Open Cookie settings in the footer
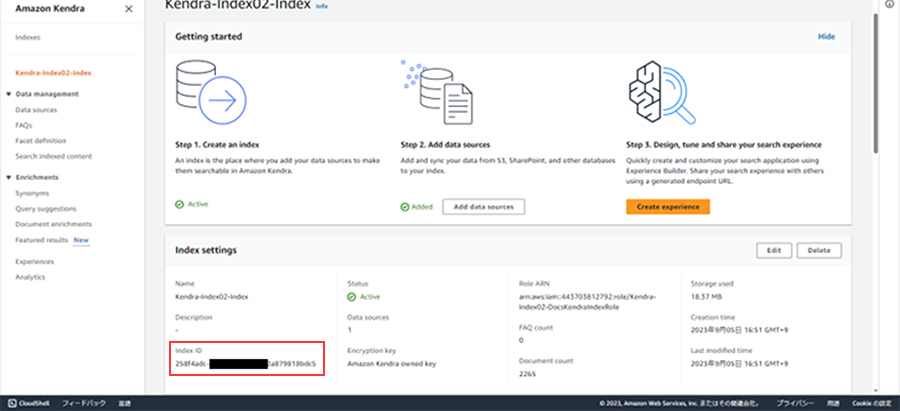900x411 pixels. point(871,403)
